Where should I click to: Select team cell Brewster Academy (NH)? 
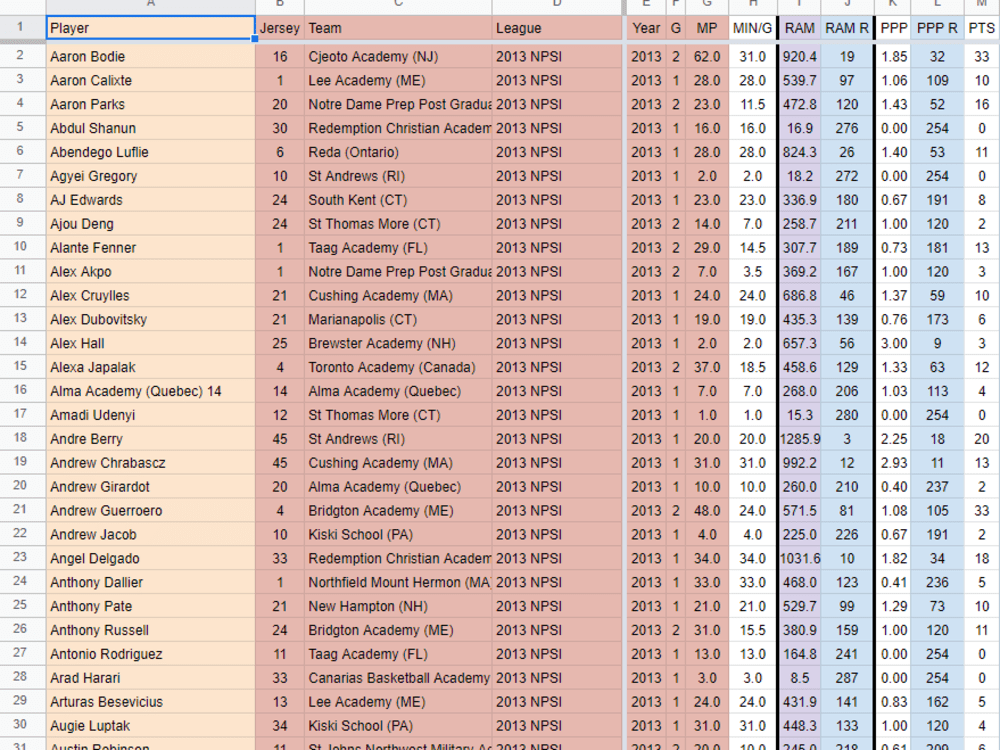[398, 343]
